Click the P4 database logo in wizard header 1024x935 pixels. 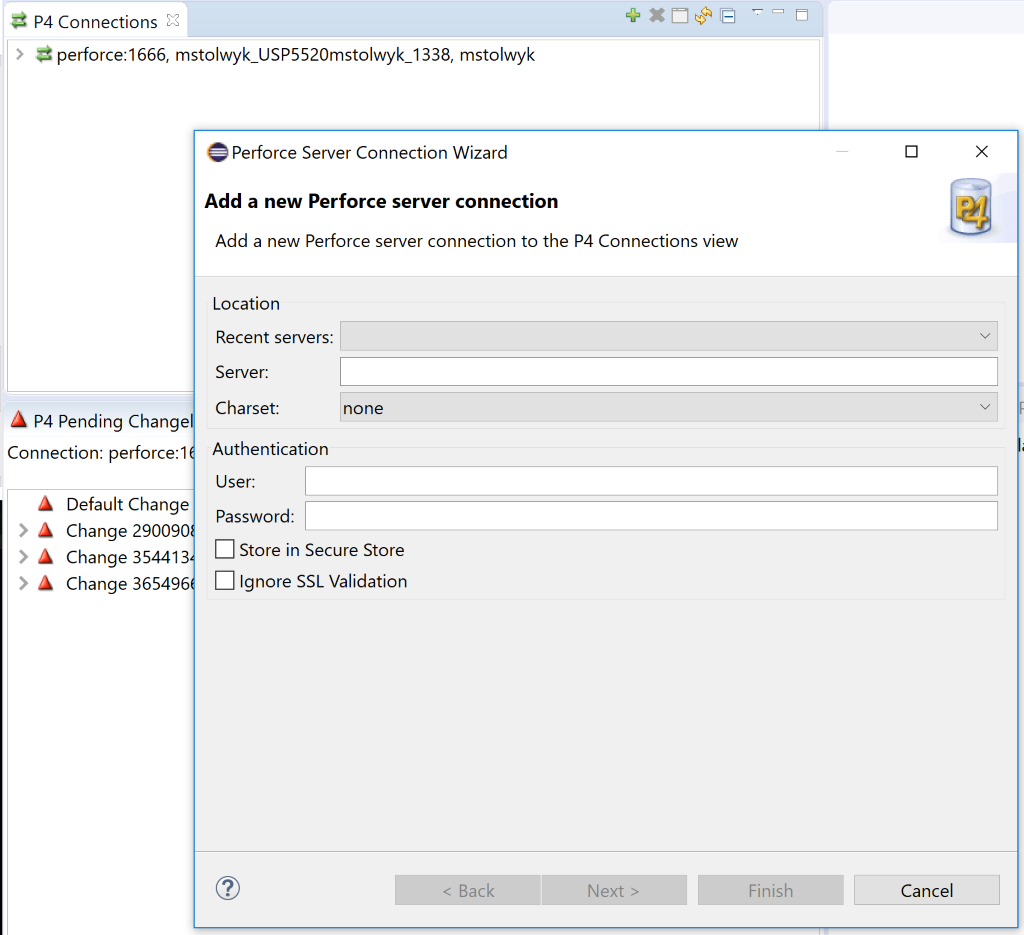(x=971, y=207)
